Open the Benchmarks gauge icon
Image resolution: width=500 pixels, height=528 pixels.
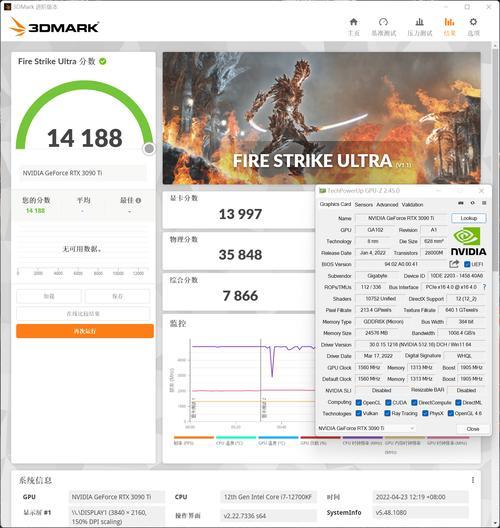384,22
